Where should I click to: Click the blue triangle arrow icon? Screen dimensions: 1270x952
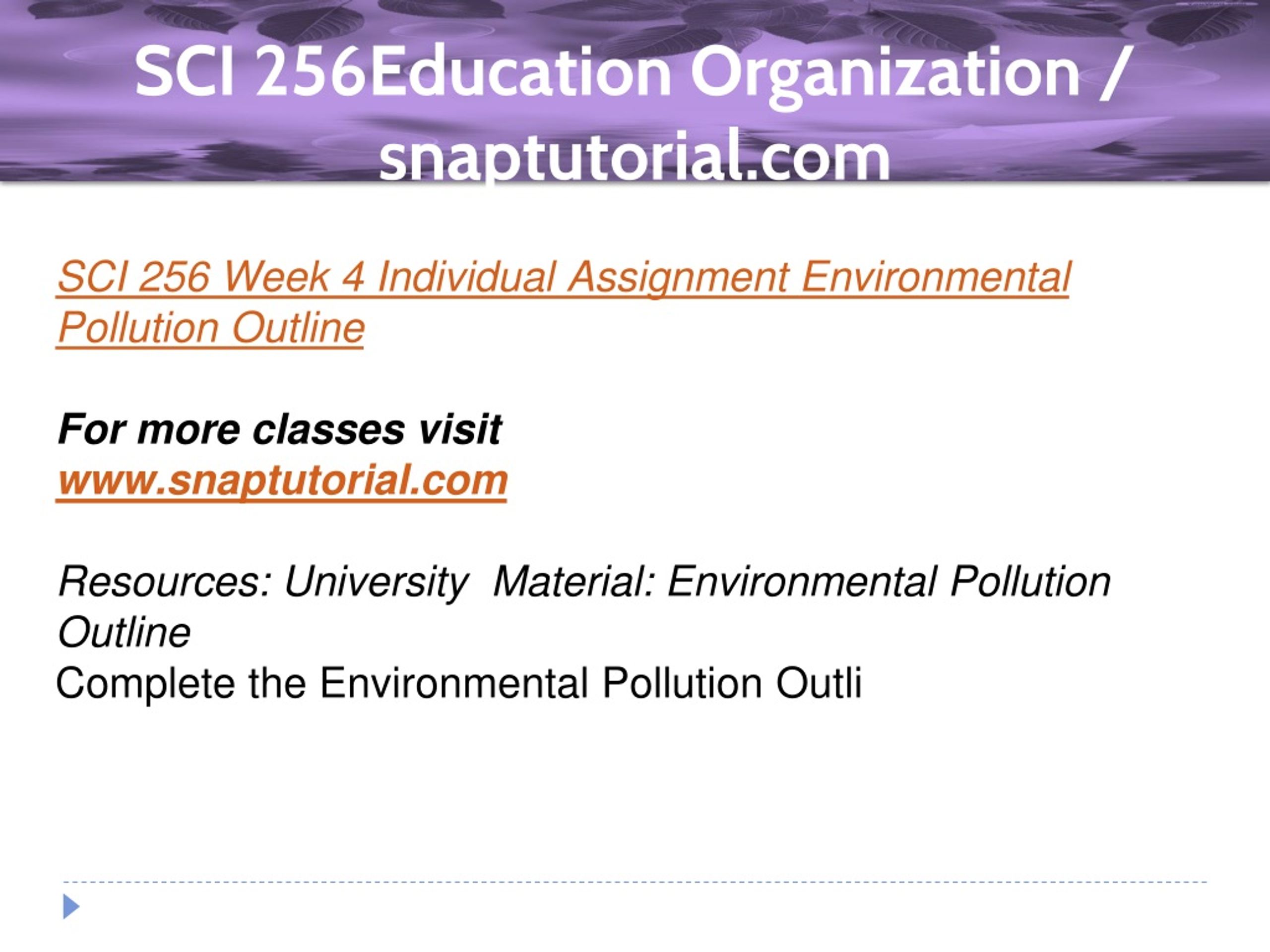71,907
